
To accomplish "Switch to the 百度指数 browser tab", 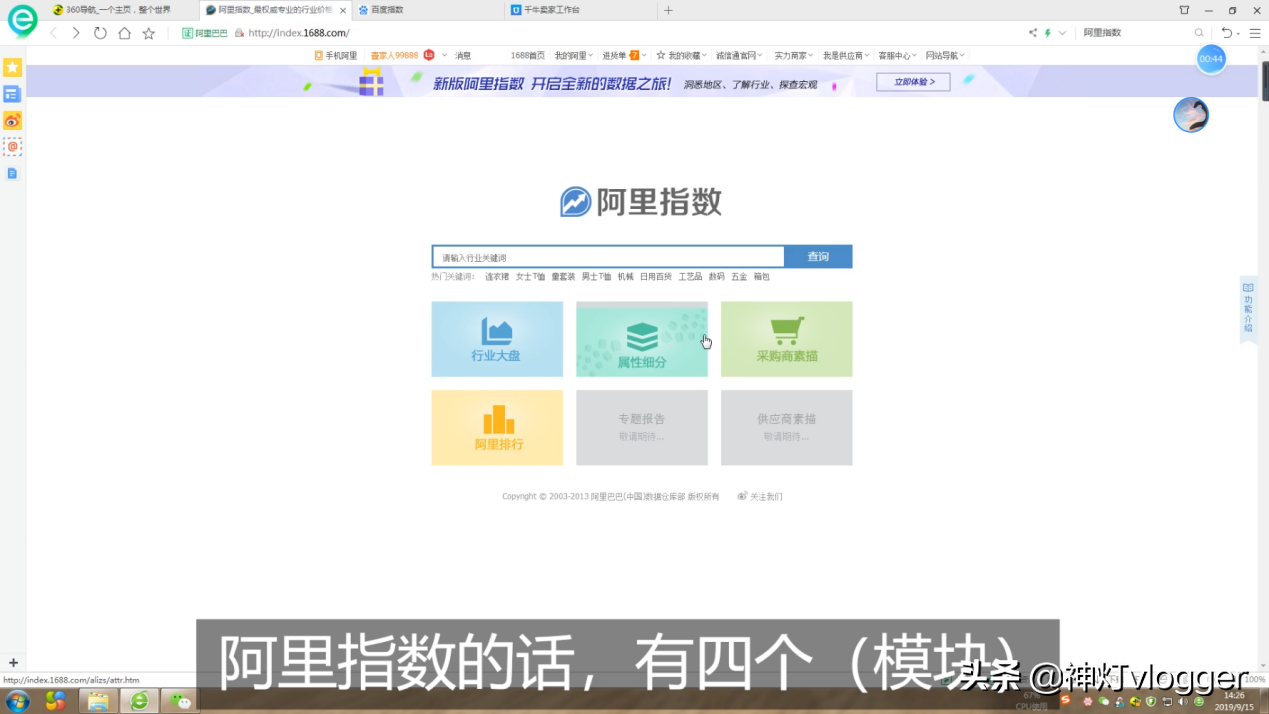I will pos(387,10).
